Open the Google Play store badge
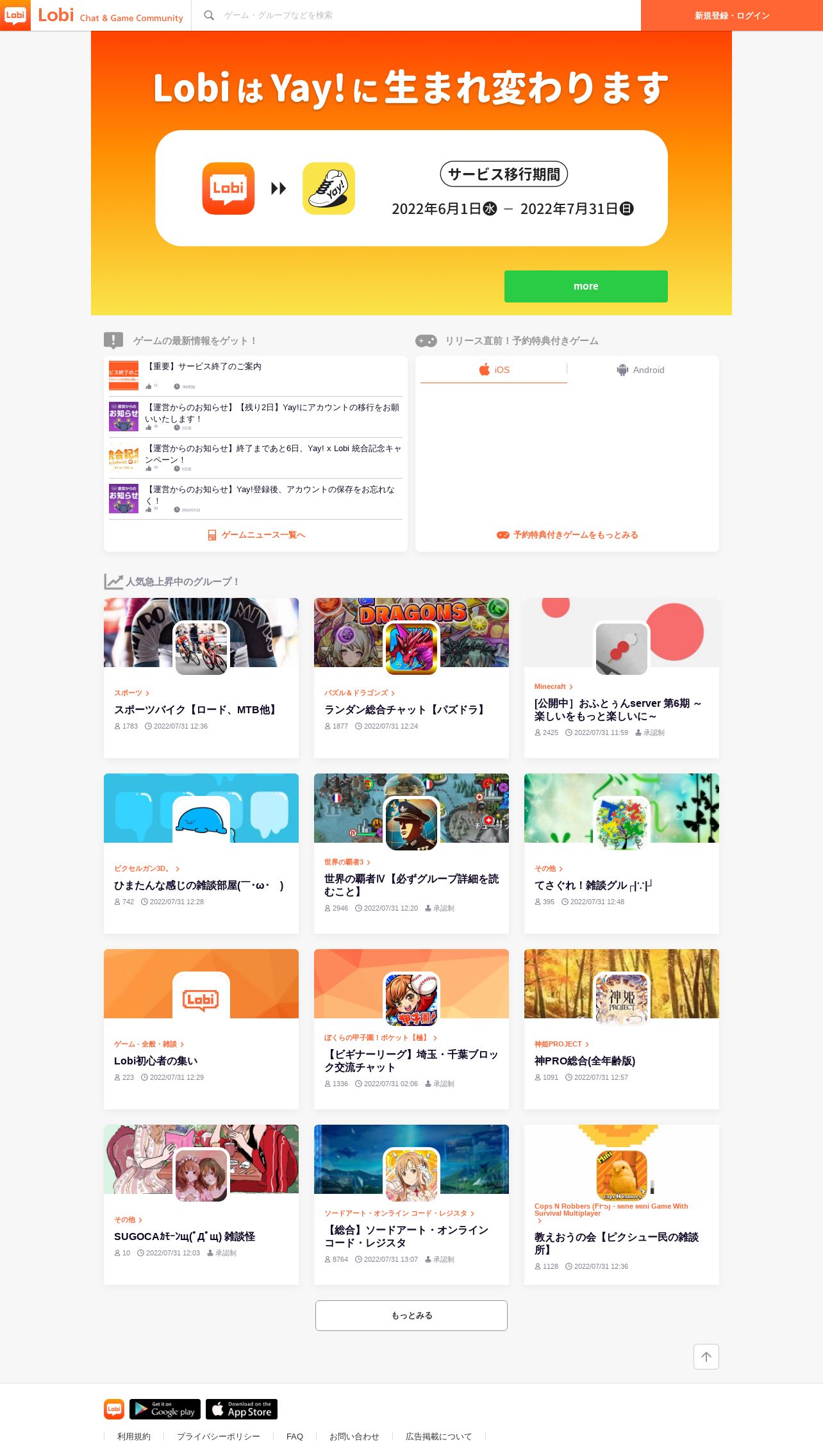Viewport: 823px width, 1456px height. [x=165, y=1409]
